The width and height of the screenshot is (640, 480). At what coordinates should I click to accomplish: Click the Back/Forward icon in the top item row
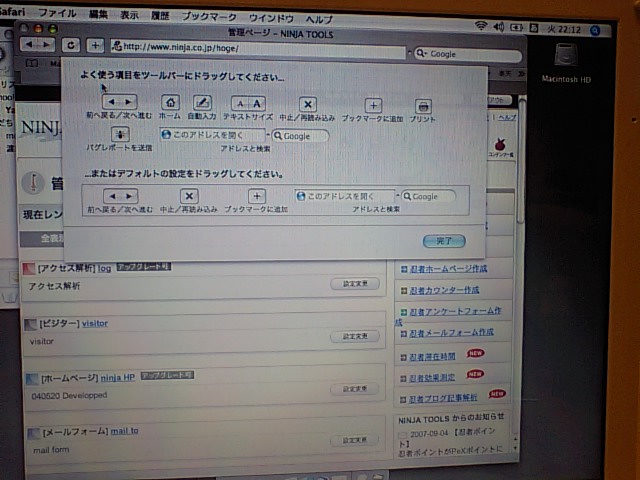120,102
